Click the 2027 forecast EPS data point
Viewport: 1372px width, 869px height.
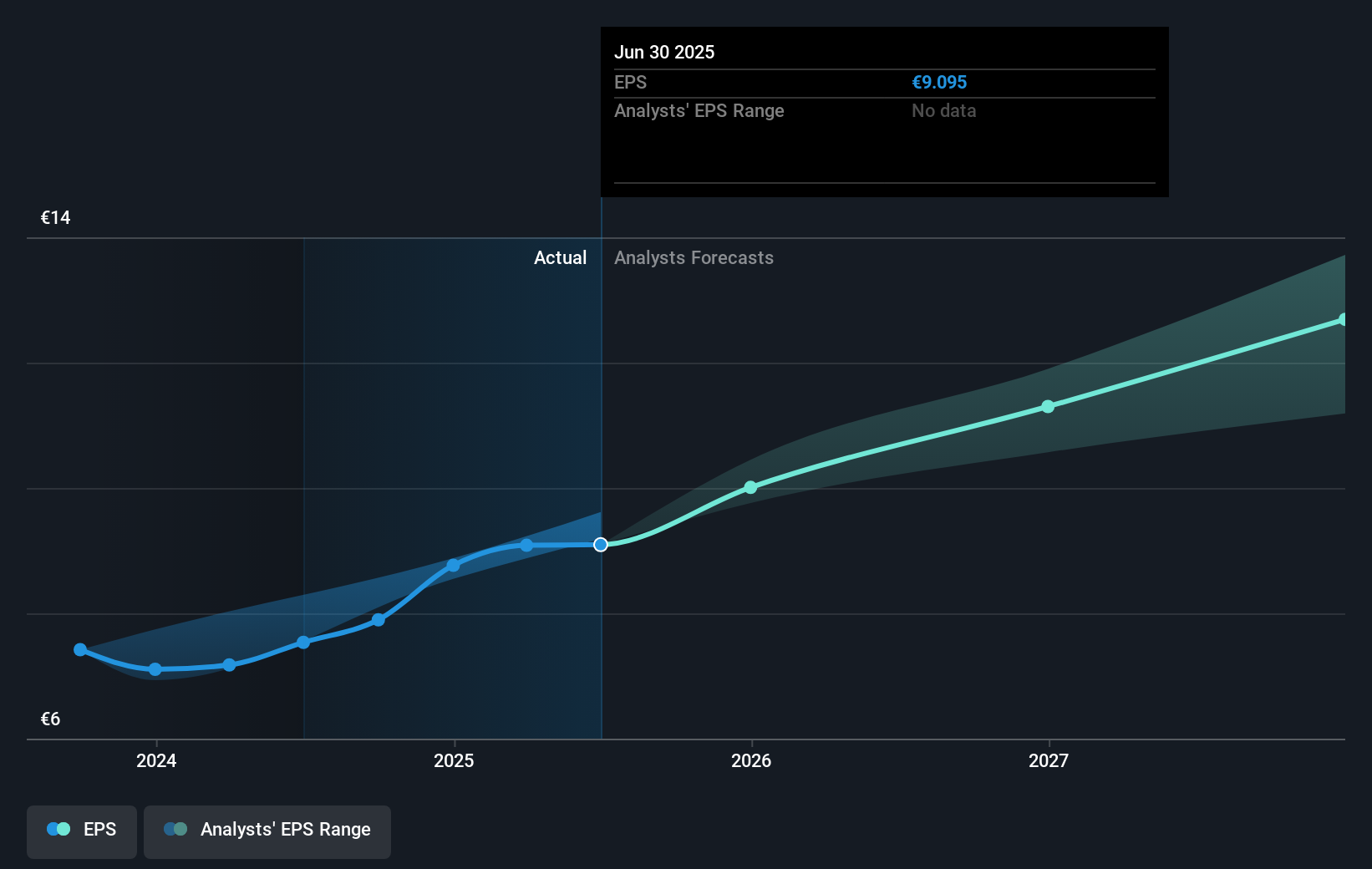pos(1049,406)
